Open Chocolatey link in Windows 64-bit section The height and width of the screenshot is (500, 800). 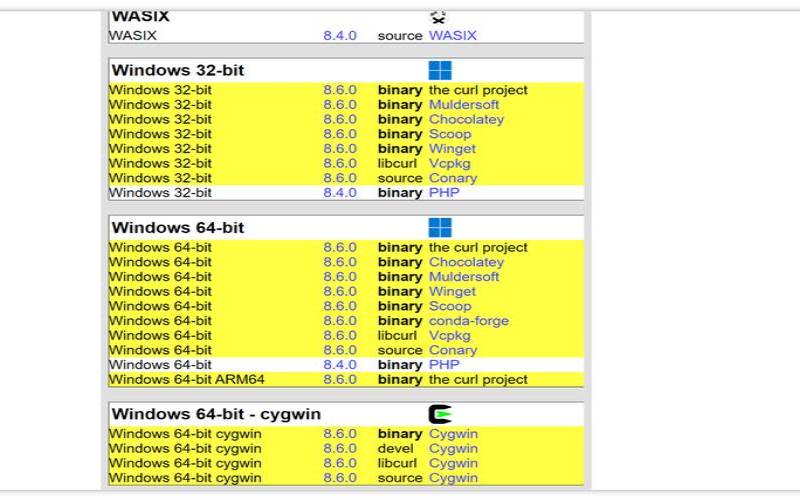[x=466, y=262]
